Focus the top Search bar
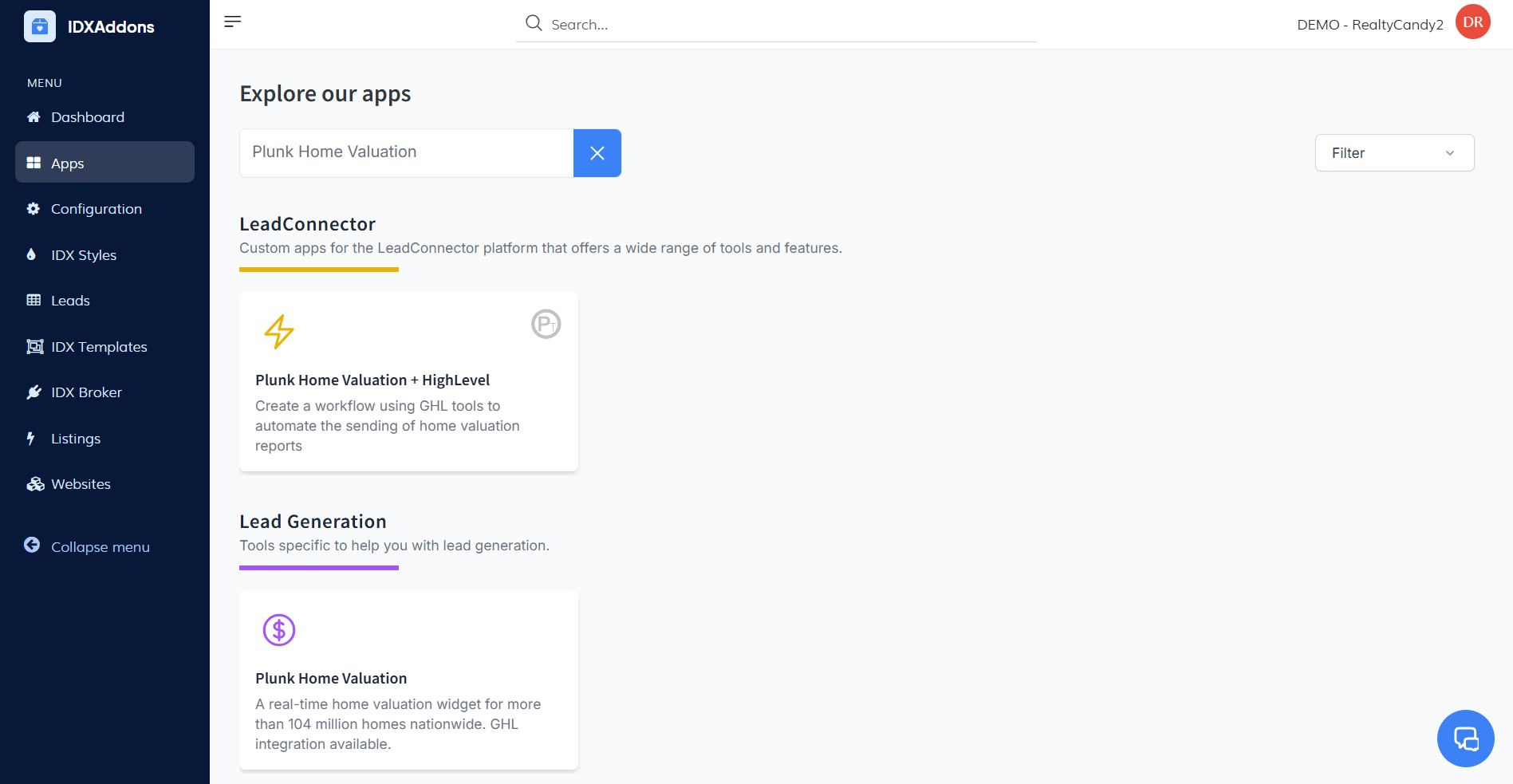This screenshot has height=784, width=1513. pyautogui.click(x=790, y=25)
